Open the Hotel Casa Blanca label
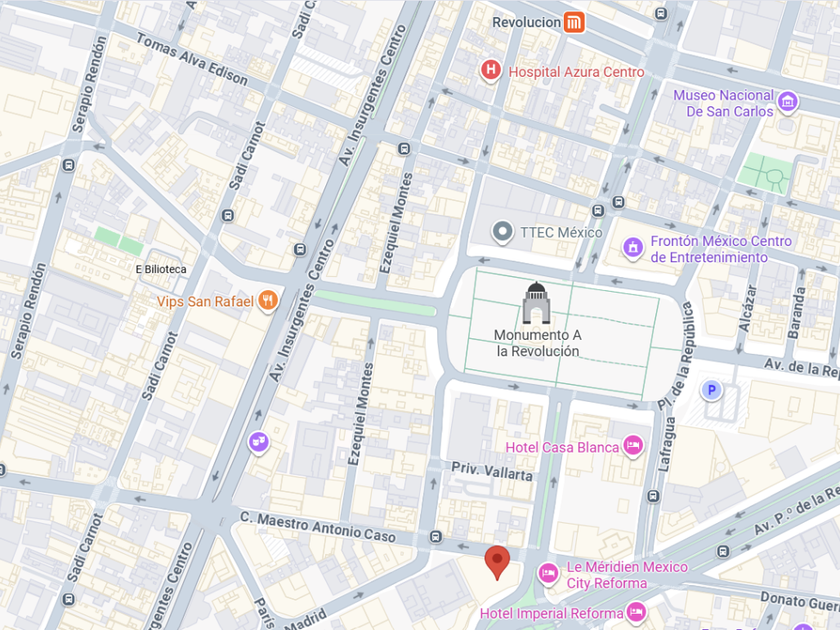This screenshot has width=840, height=630. [562, 447]
